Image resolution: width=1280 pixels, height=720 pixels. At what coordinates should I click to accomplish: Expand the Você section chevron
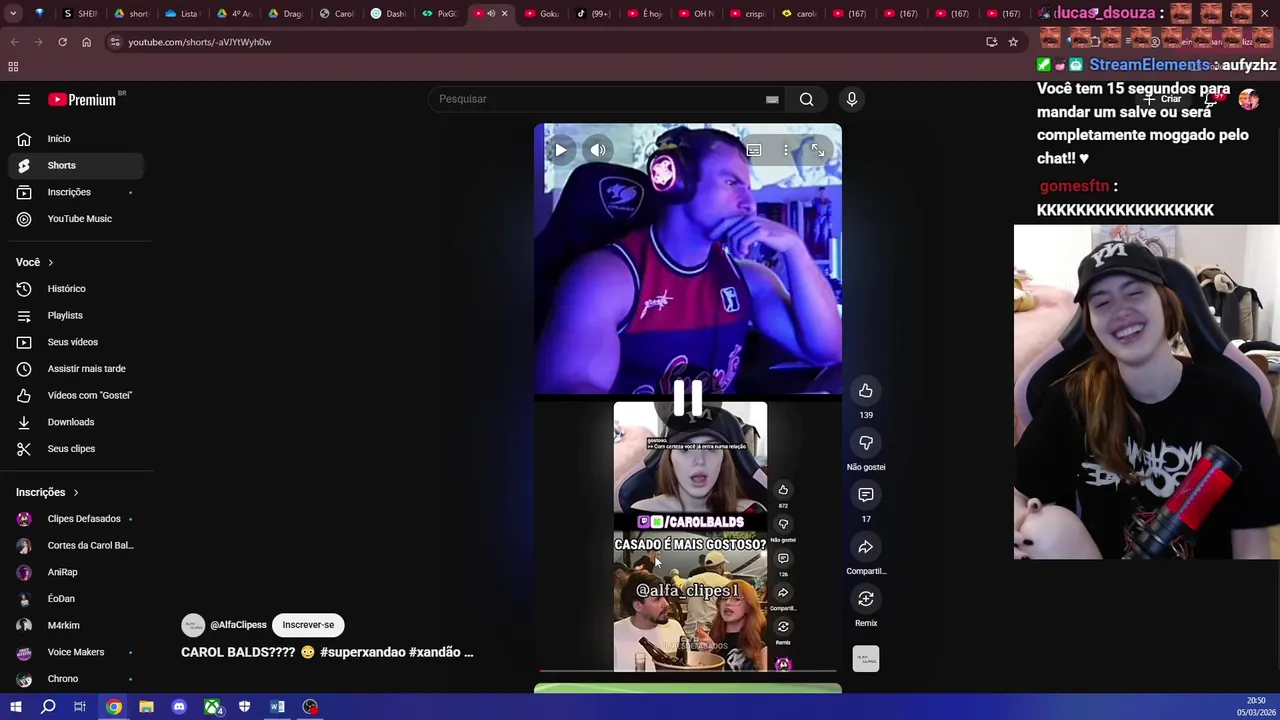click(x=50, y=262)
